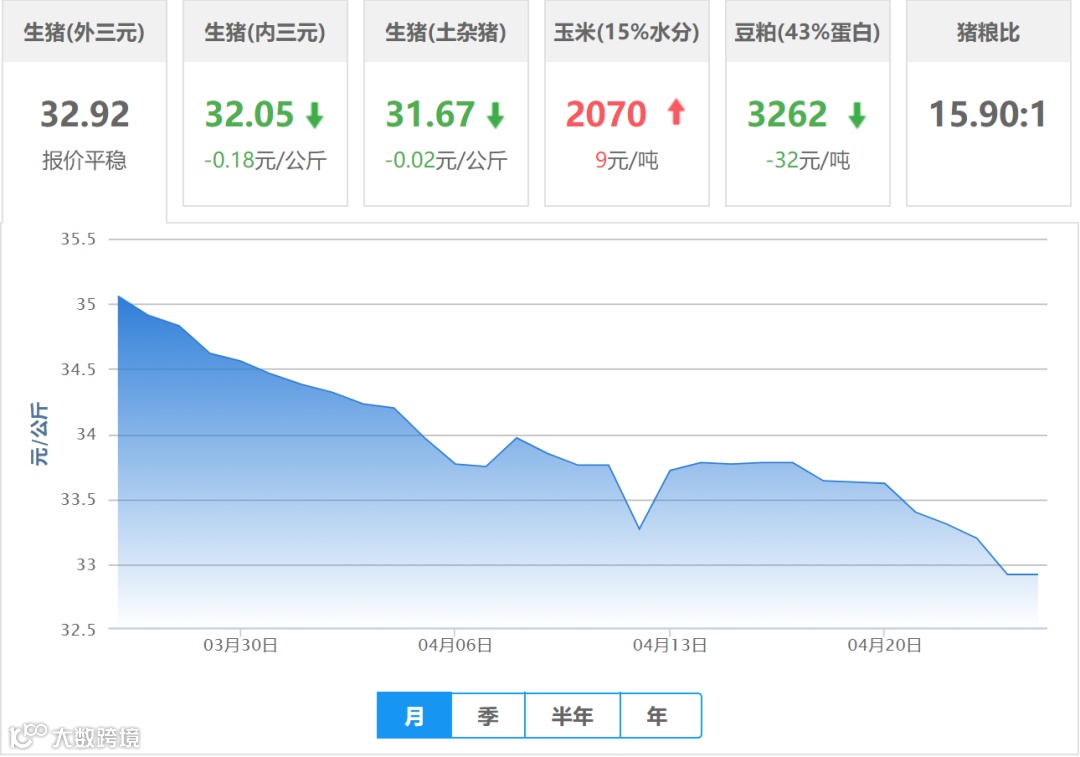Click the 34.5 y-axis label
Image resolution: width=1080 pixels, height=757 pixels.
click(78, 369)
